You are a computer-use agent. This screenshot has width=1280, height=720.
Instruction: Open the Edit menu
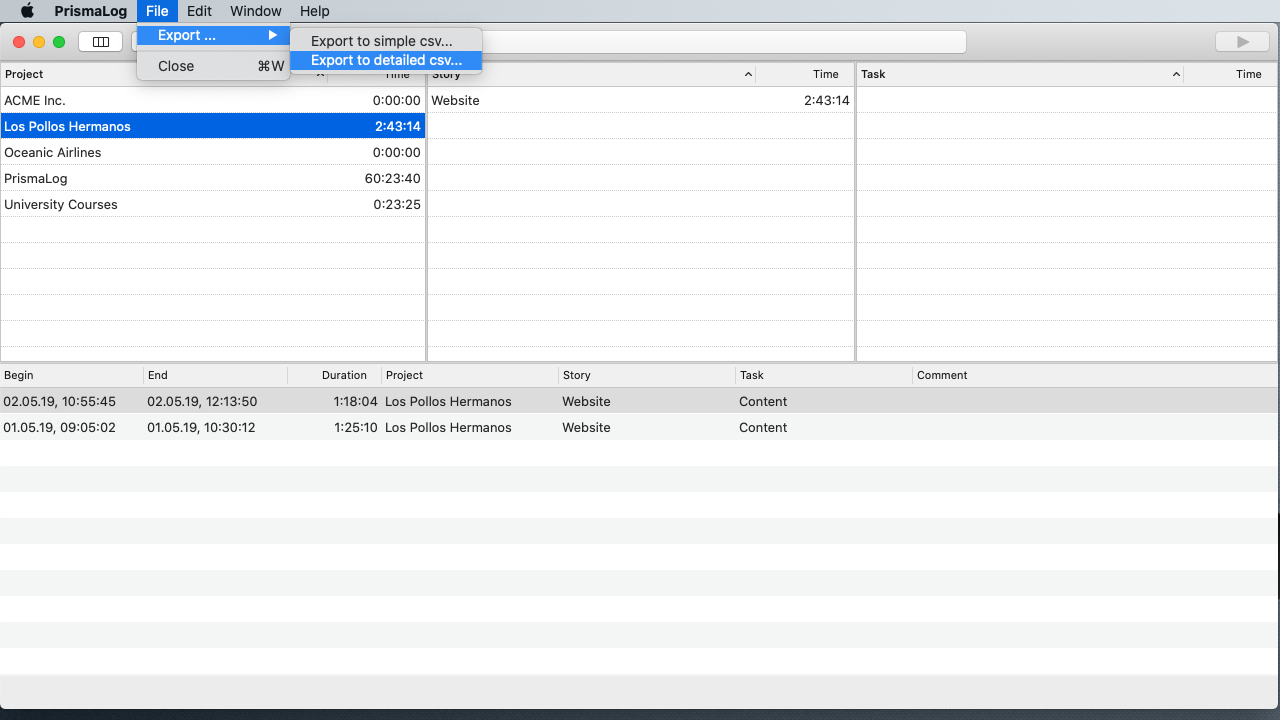[x=199, y=11]
